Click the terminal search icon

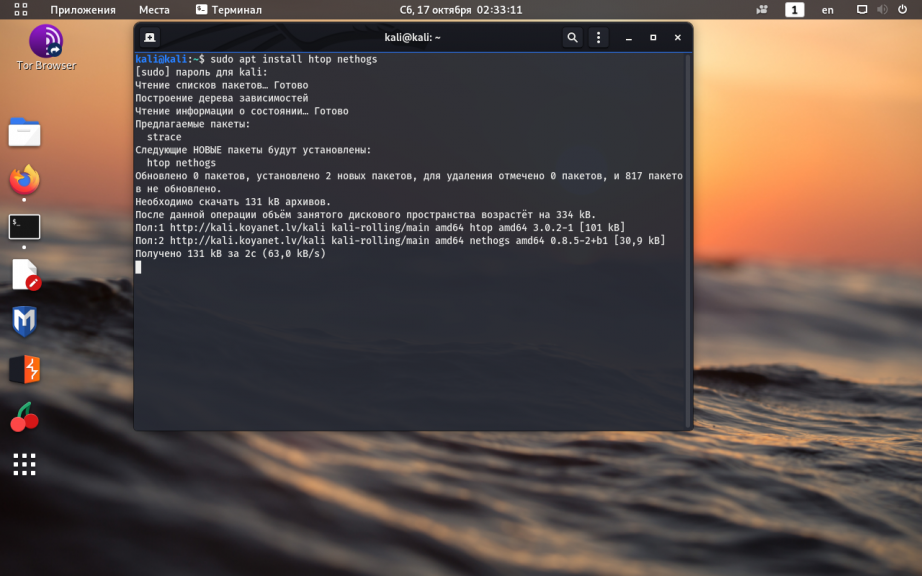click(572, 38)
